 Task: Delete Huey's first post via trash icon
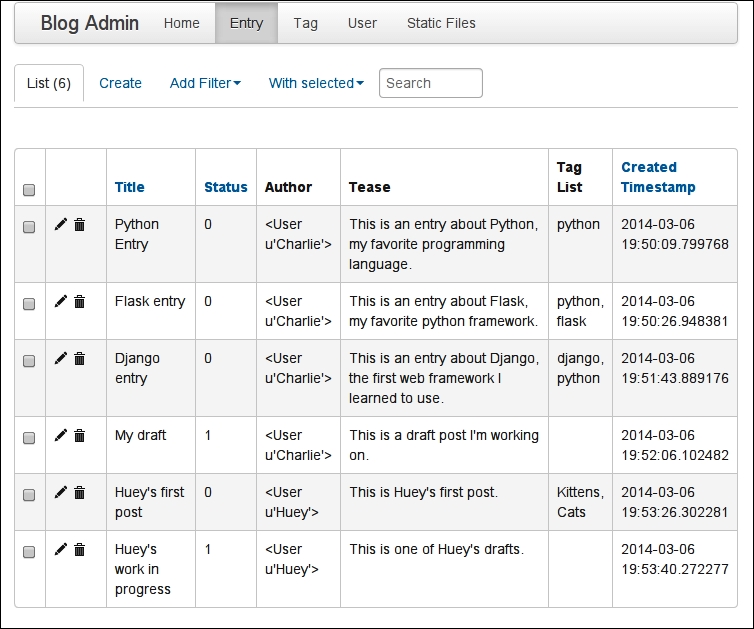[79, 492]
